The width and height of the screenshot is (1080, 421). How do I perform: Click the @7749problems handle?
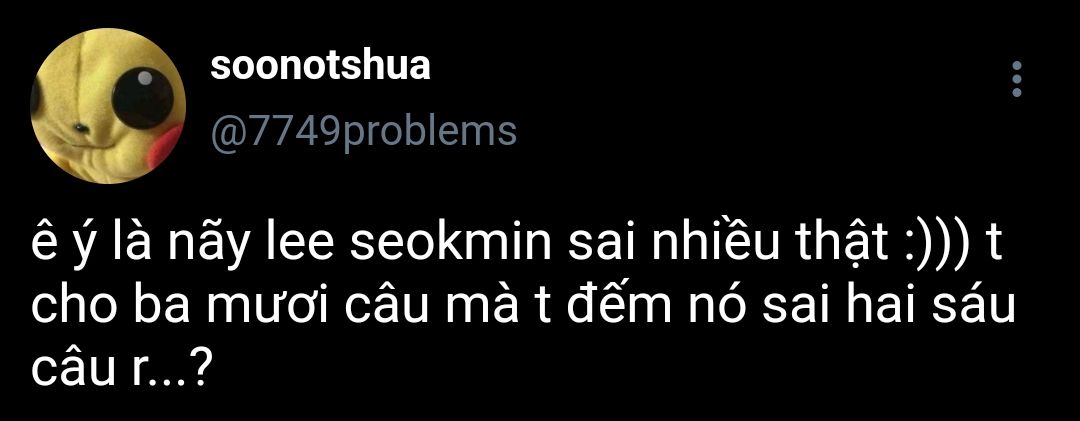click(x=363, y=130)
